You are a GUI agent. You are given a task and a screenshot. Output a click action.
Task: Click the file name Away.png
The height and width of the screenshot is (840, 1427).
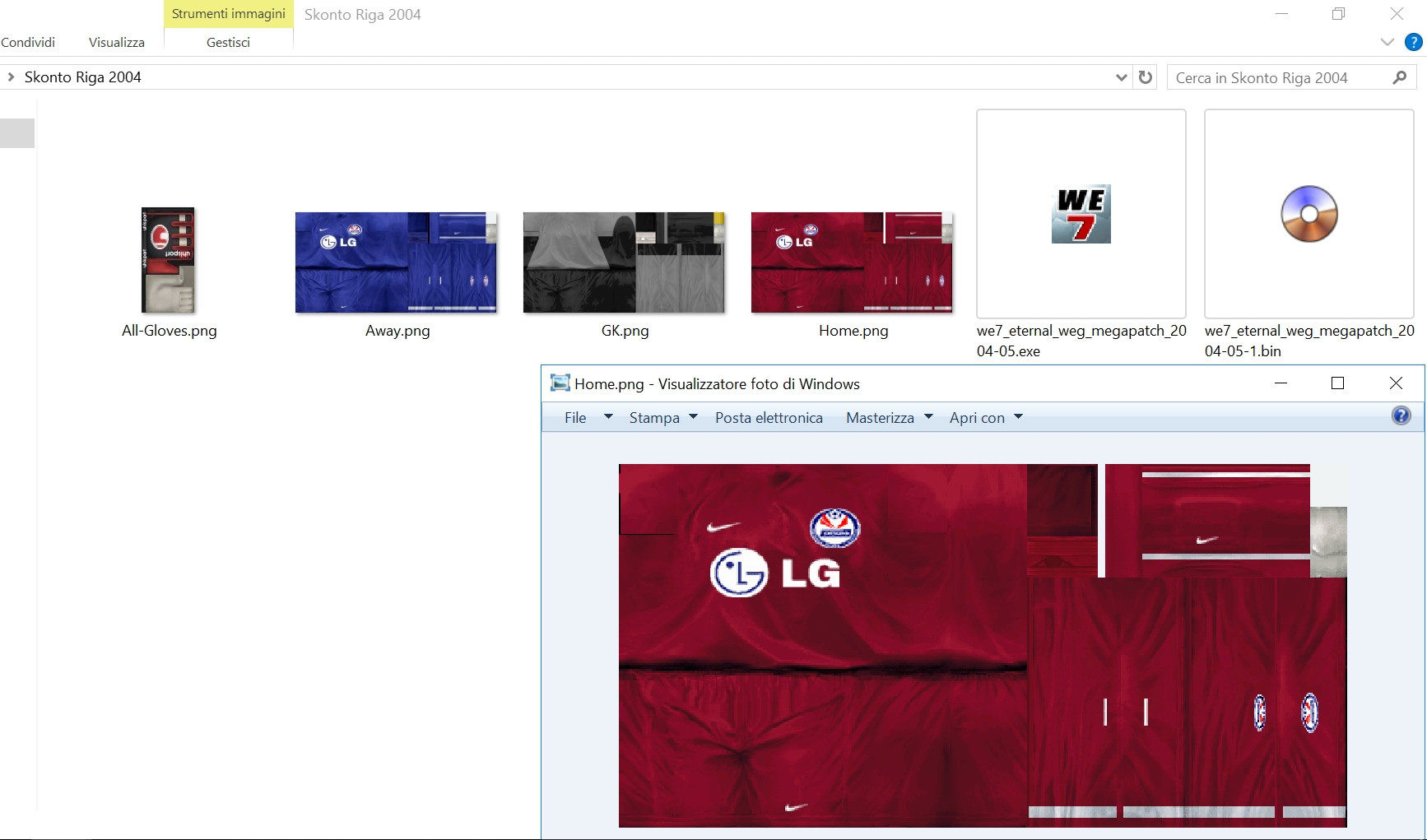click(397, 331)
